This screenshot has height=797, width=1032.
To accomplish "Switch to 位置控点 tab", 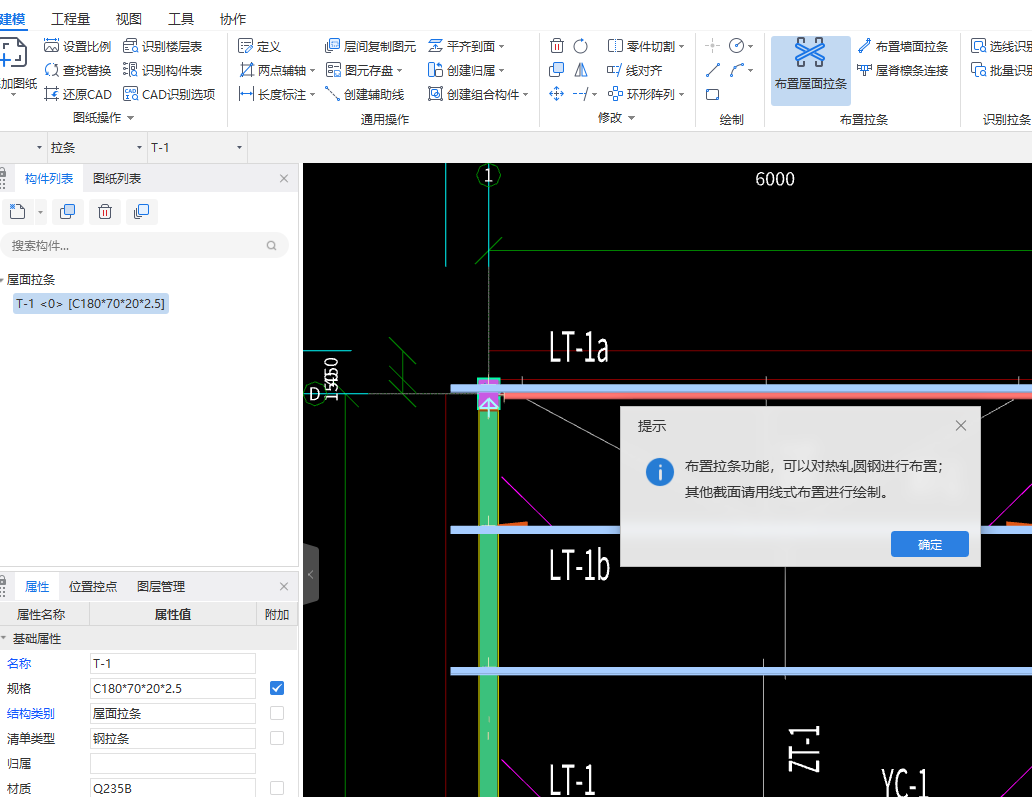I will 93,586.
